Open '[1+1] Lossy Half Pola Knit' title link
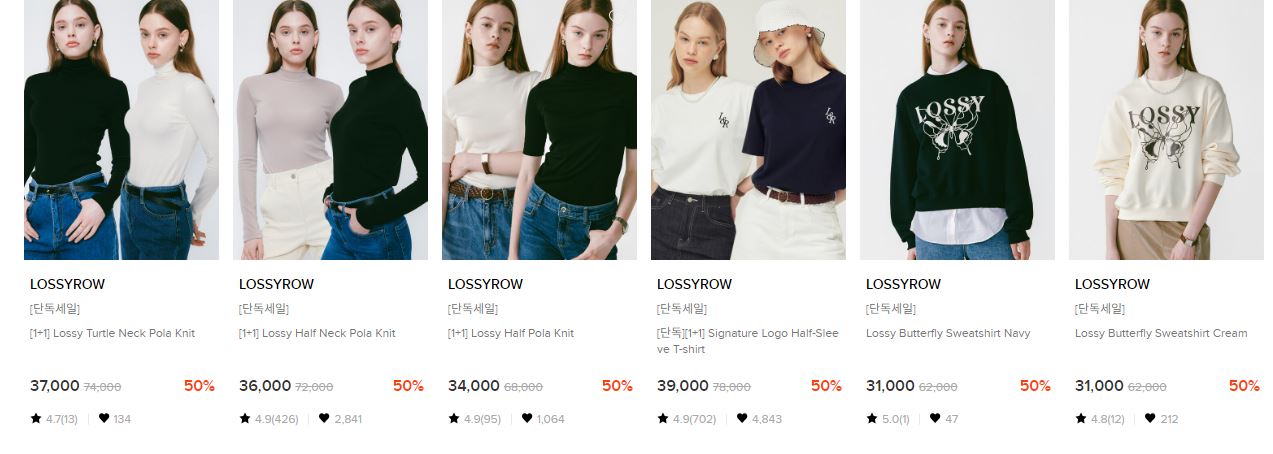 point(511,333)
